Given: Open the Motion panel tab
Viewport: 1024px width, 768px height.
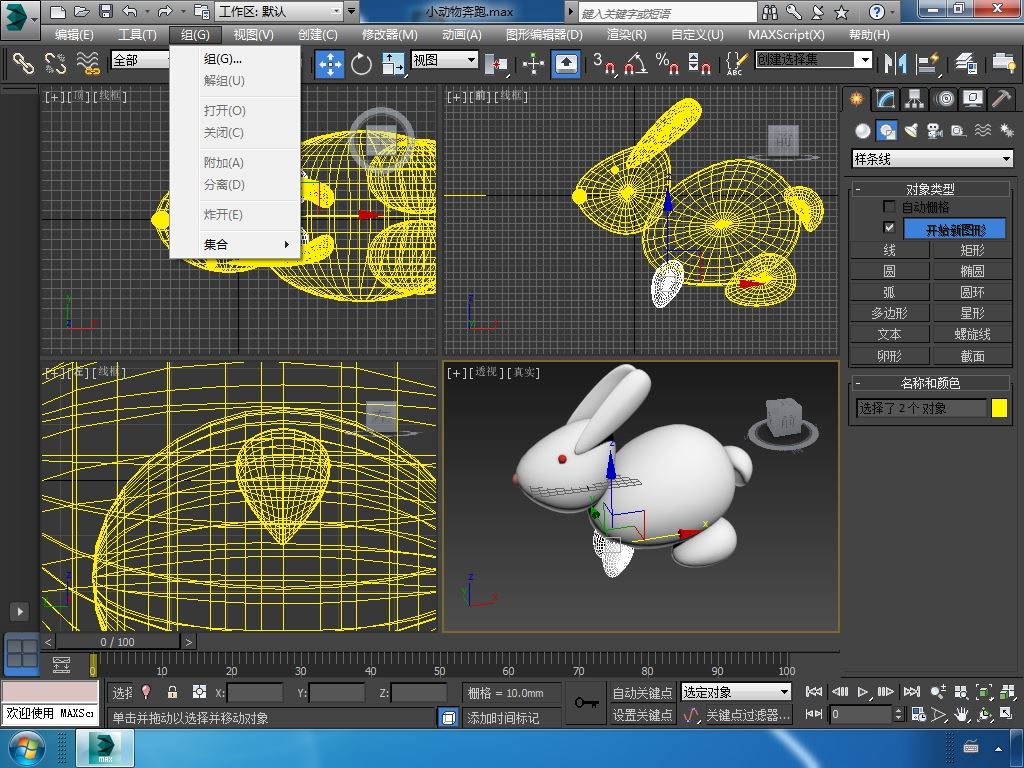Looking at the screenshot, I should [944, 99].
